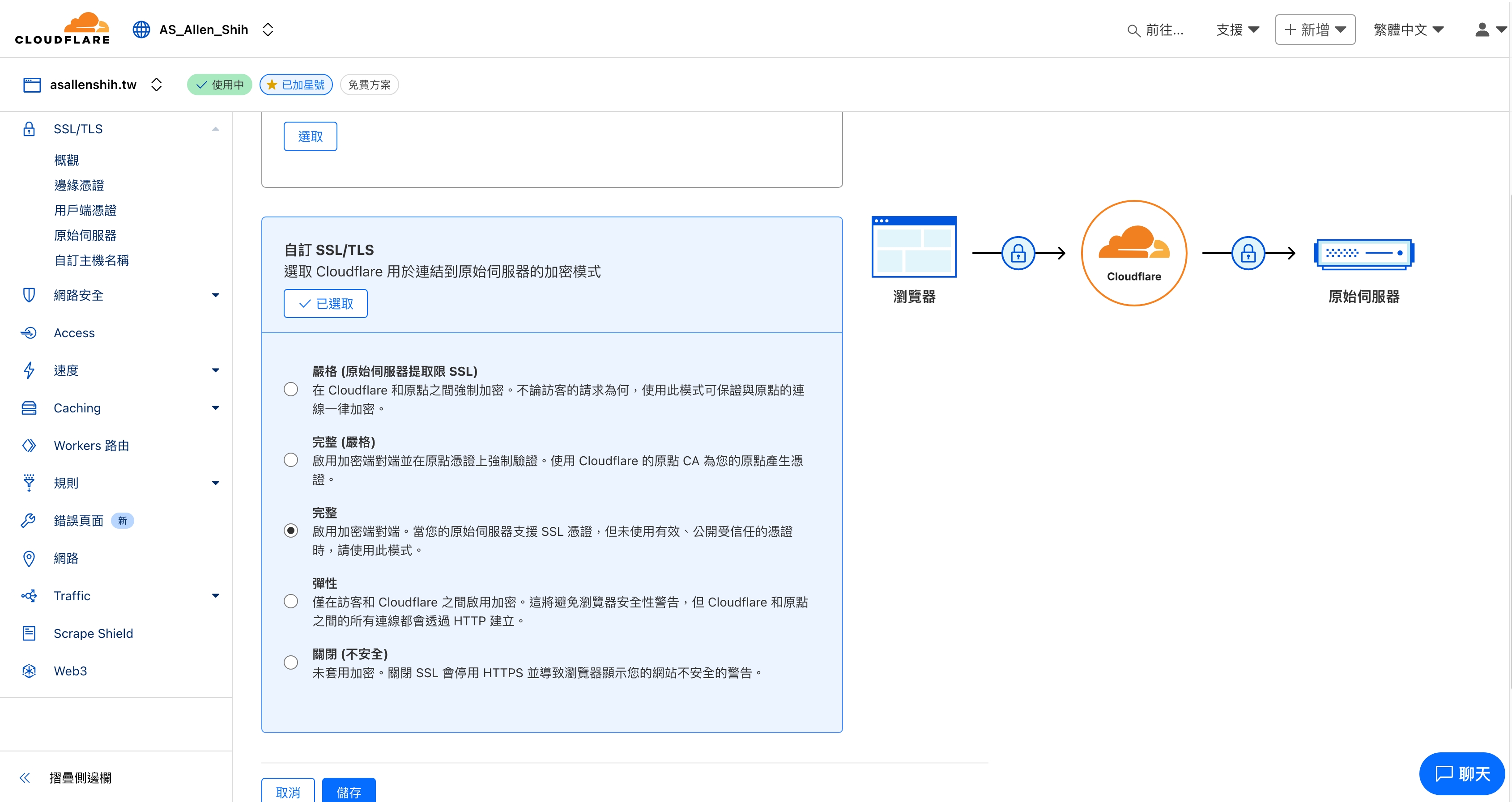1512x802 pixels.
Task: Click the 速度 lightning bolt icon
Action: pos(29,370)
